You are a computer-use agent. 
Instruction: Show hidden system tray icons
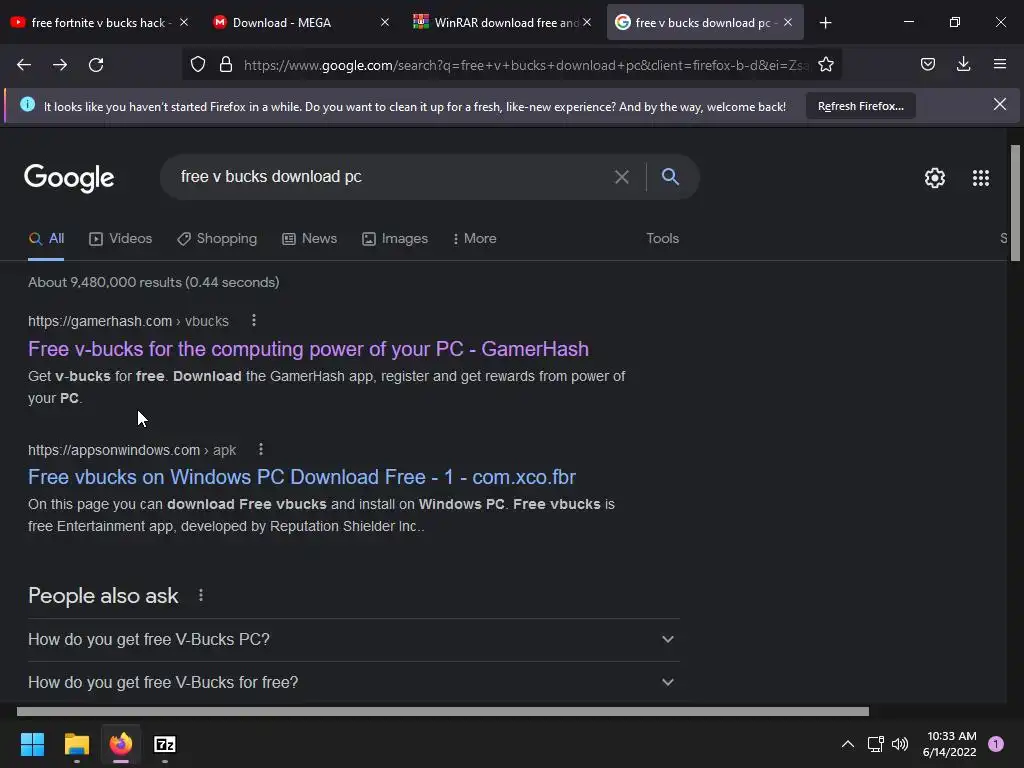pyautogui.click(x=848, y=744)
